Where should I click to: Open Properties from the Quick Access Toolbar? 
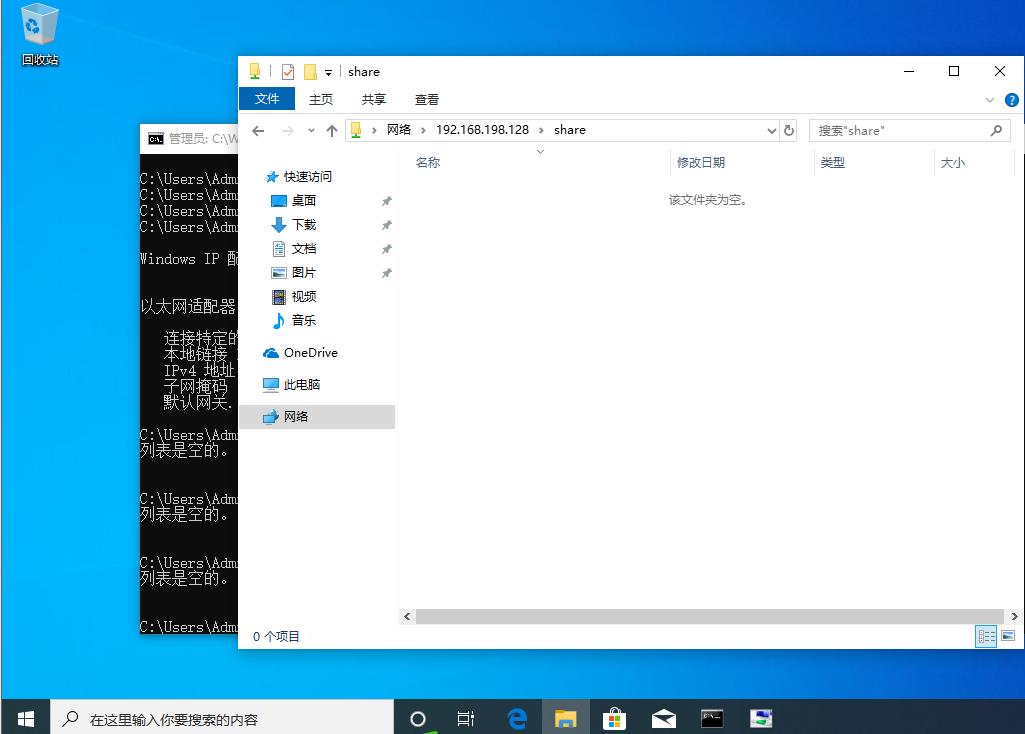[288, 71]
